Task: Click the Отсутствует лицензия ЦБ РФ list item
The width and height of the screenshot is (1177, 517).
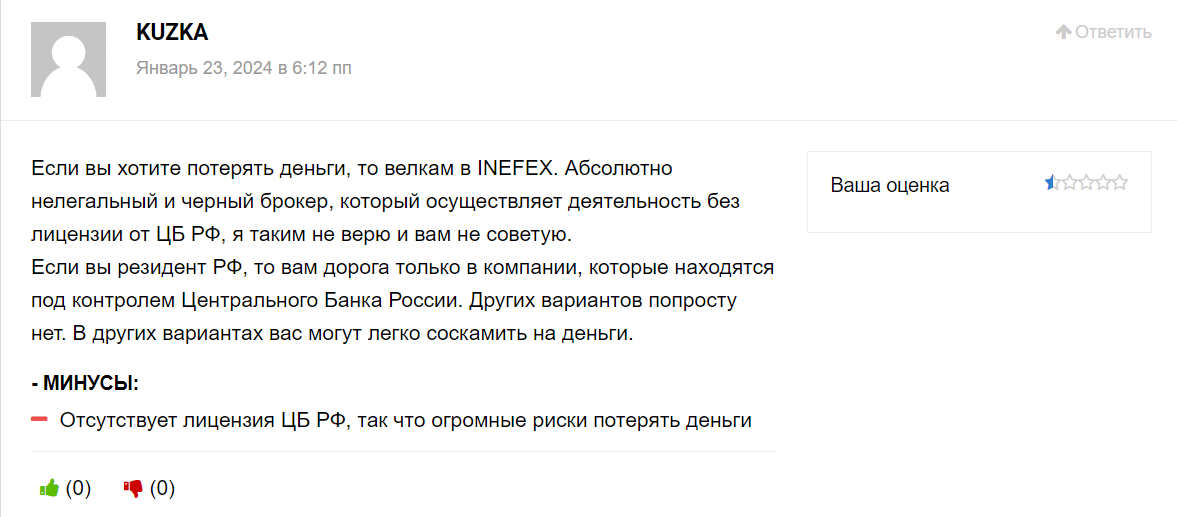Action: click(405, 420)
